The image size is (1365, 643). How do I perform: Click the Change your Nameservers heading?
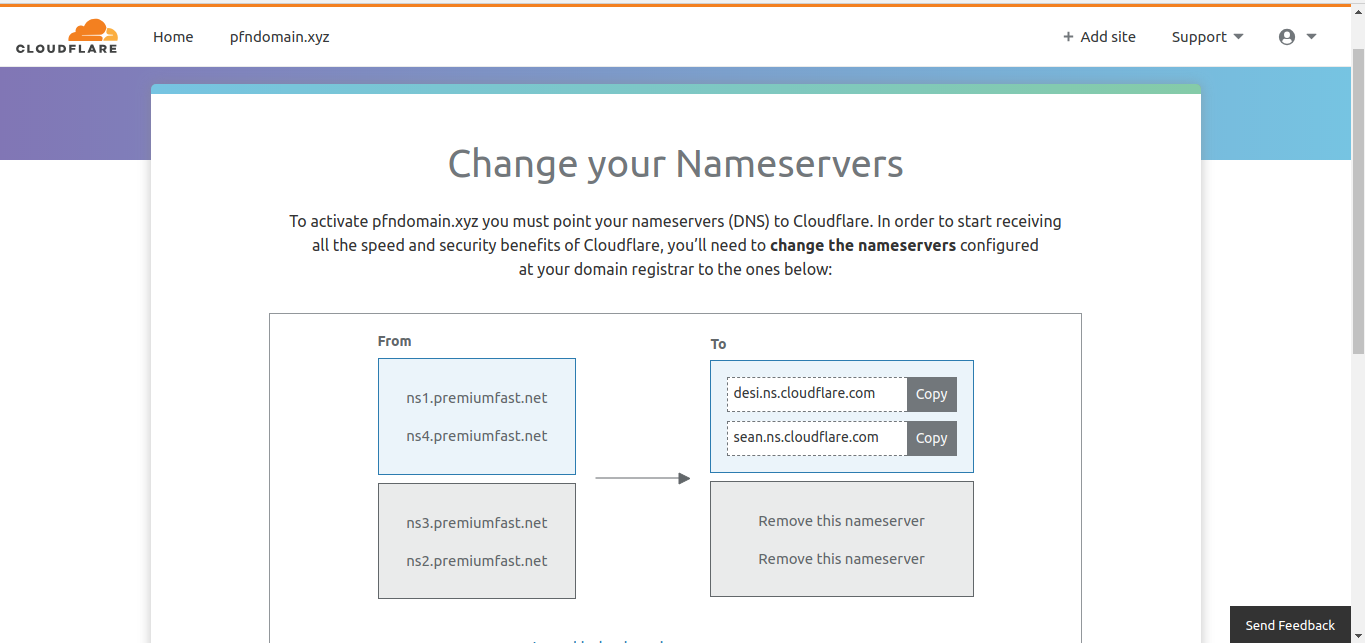(x=675, y=164)
